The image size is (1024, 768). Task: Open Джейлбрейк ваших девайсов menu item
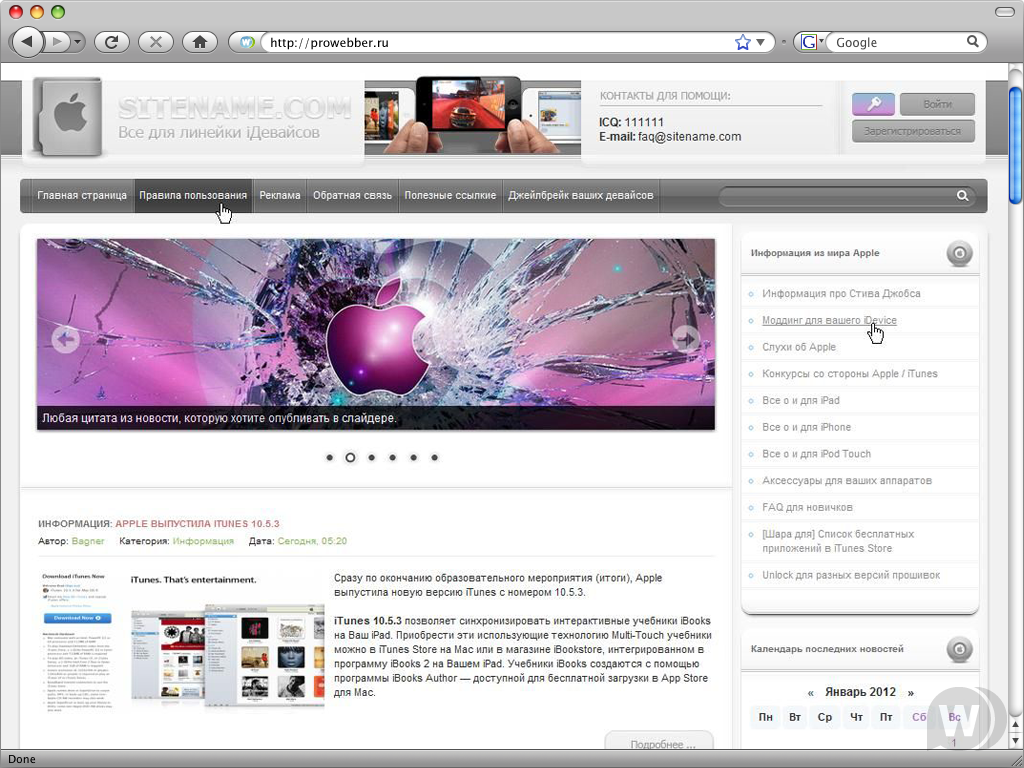[581, 195]
